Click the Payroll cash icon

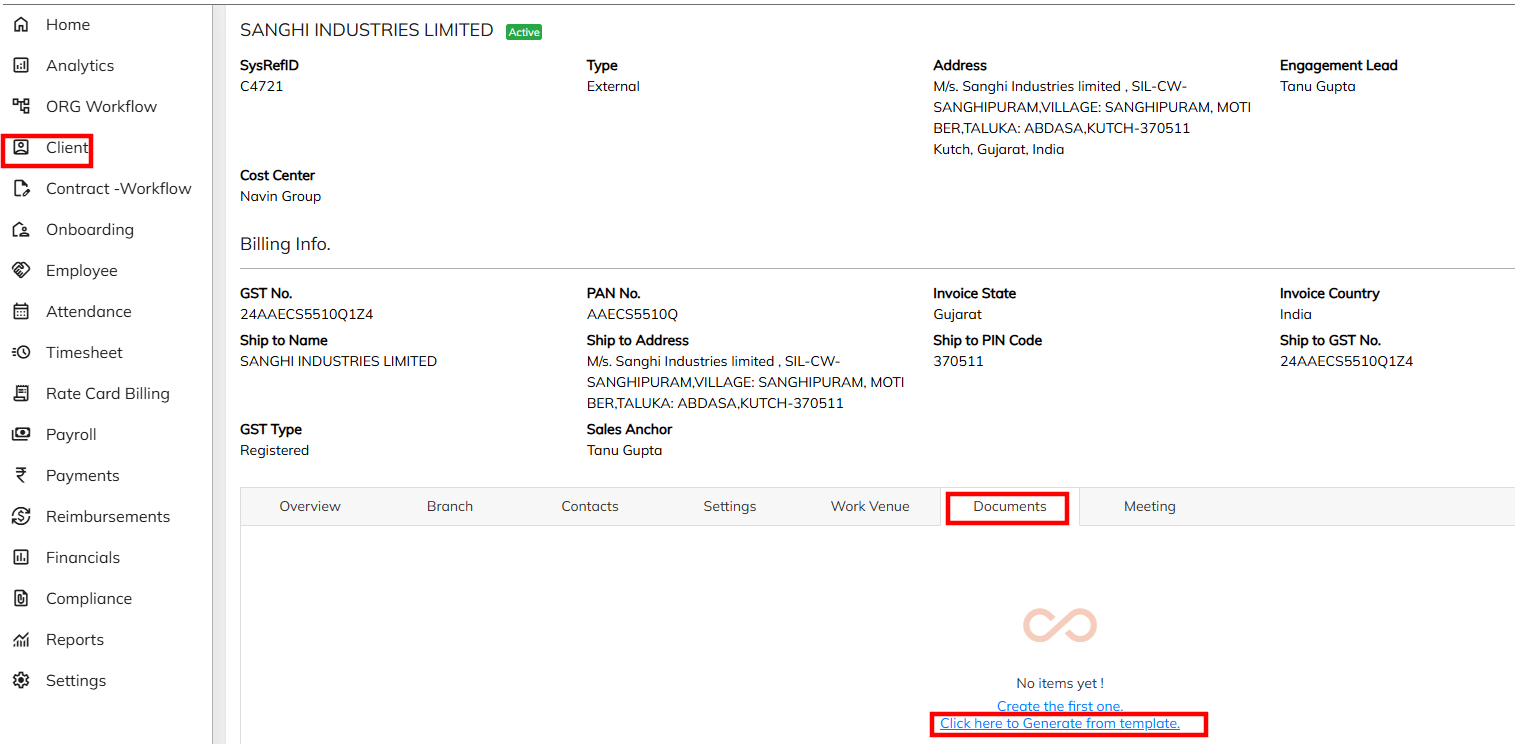(x=21, y=434)
